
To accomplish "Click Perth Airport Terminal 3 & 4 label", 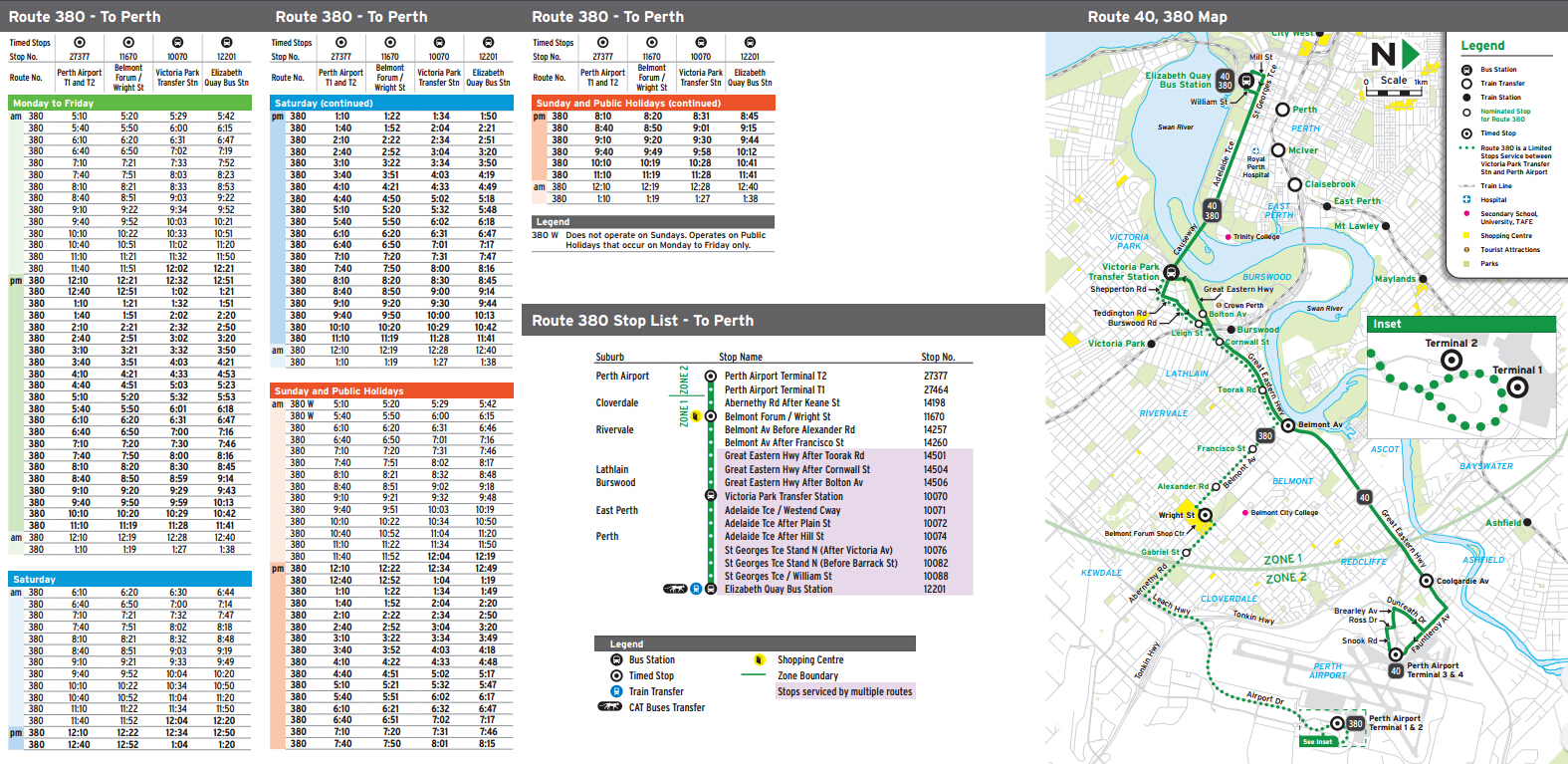I will 1435,670.
